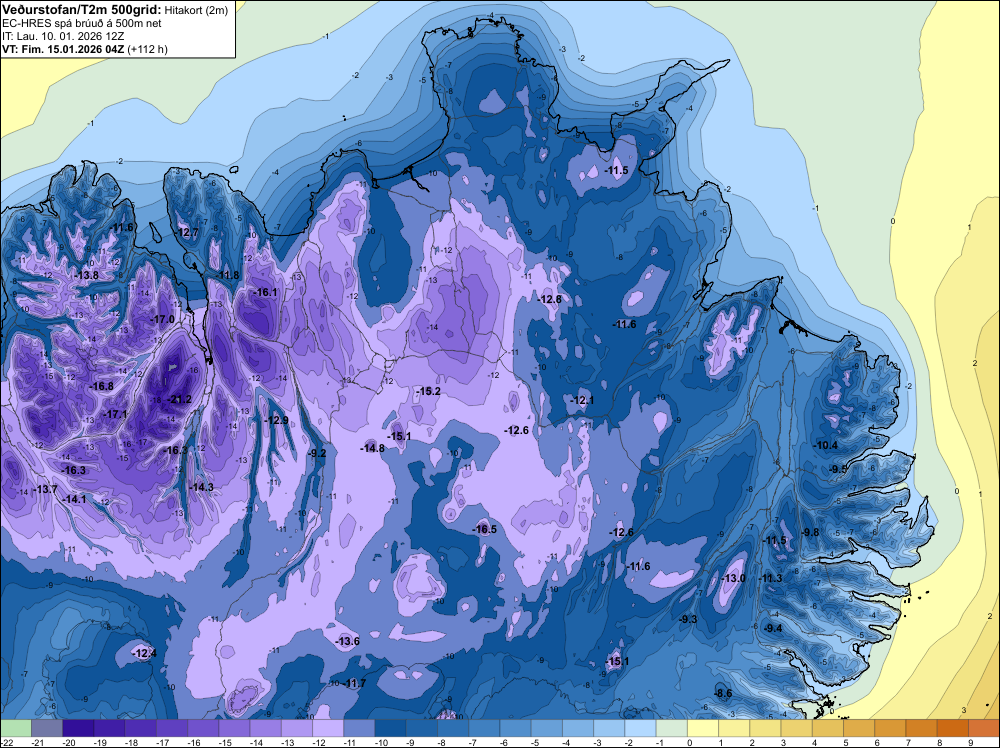
Task: Click the -8.6 temperature label
Action: (723, 693)
